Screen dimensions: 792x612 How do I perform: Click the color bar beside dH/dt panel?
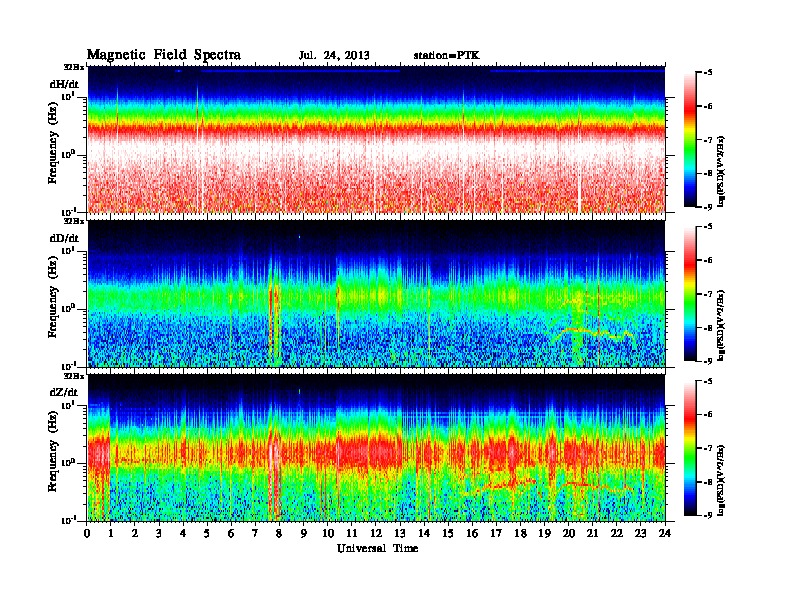(x=690, y=139)
